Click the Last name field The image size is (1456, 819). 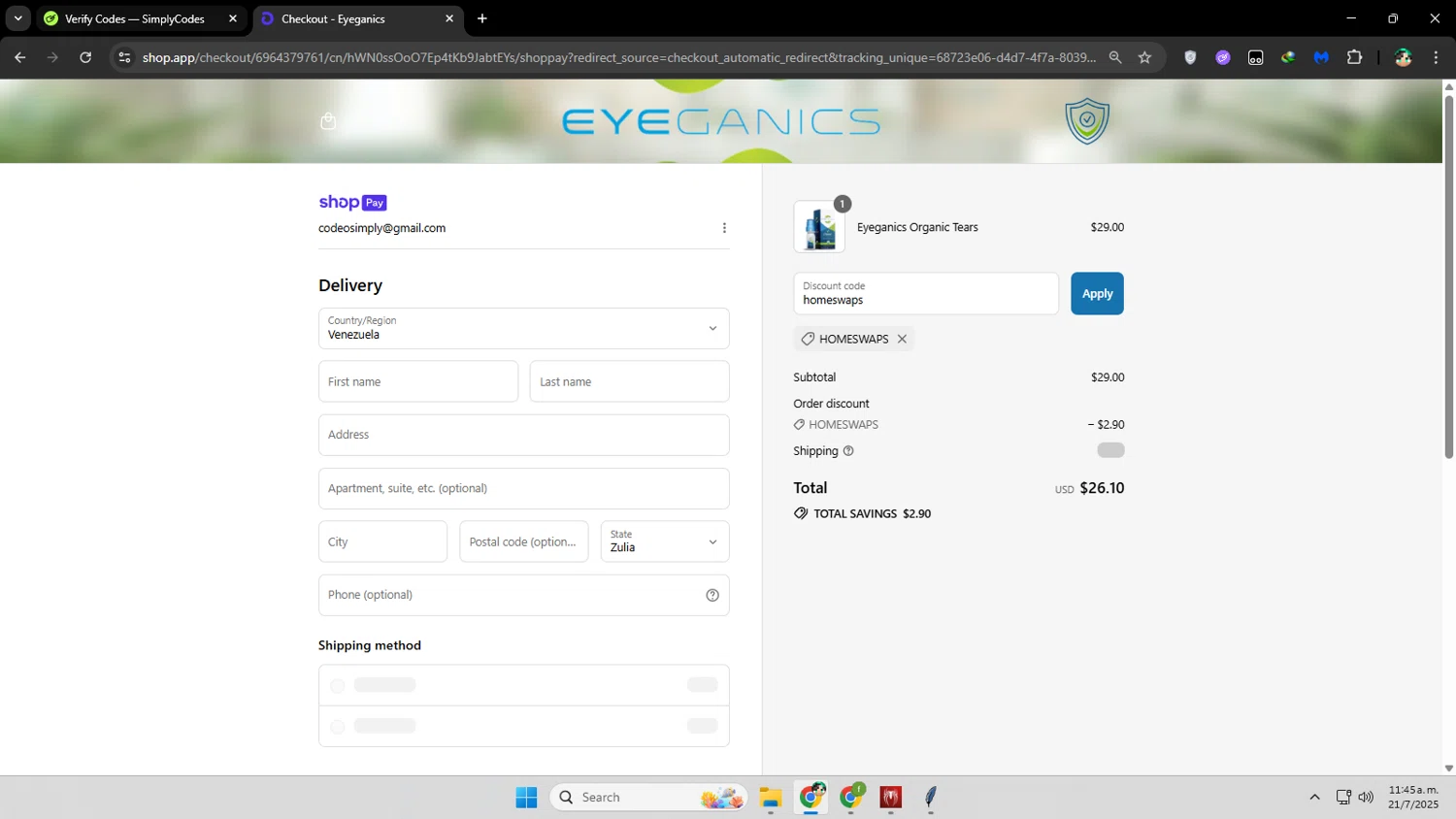[630, 381]
